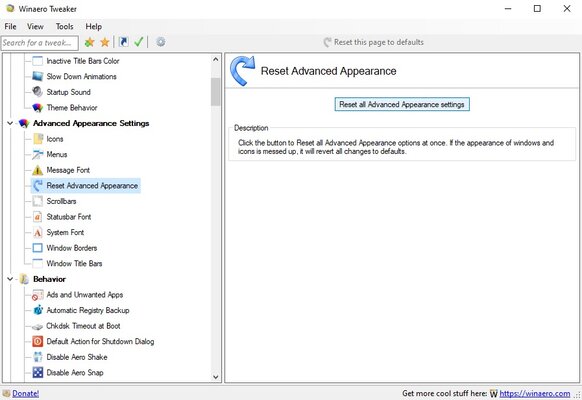Click the tree panel scrollbar thumb
Viewport: 582px width, 400px height.
click(216, 92)
